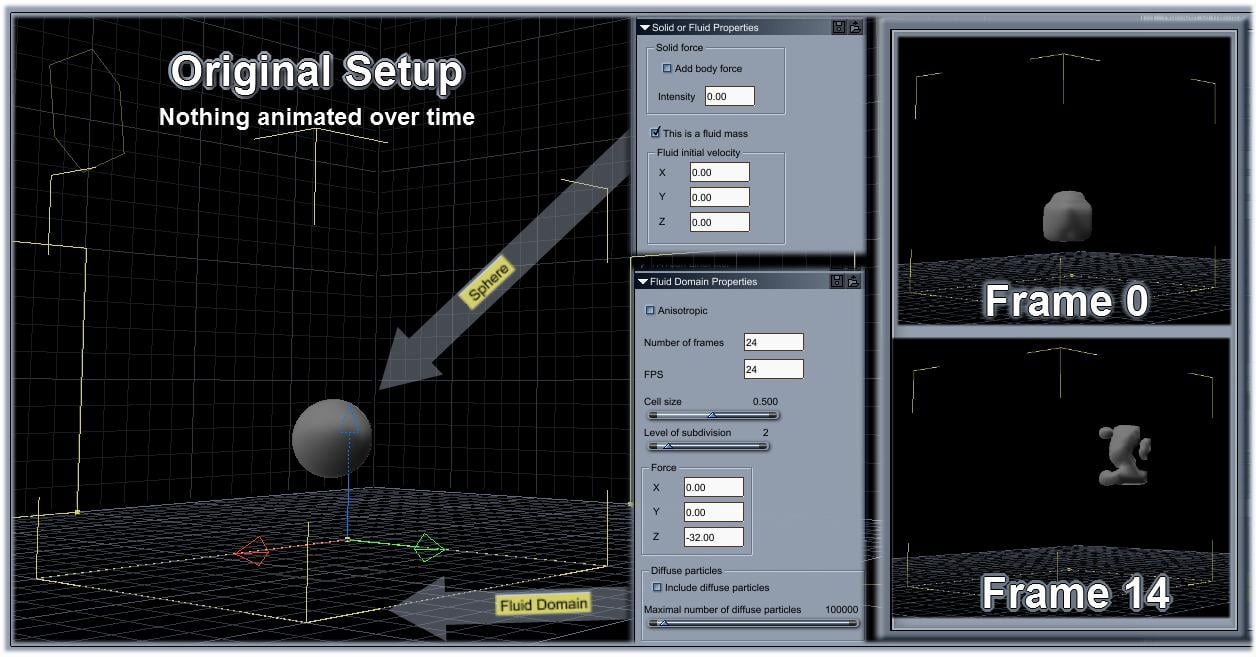This screenshot has height=657, width=1256.
Task: Select the gray sphere in the viewport
Action: pyautogui.click(x=330, y=438)
